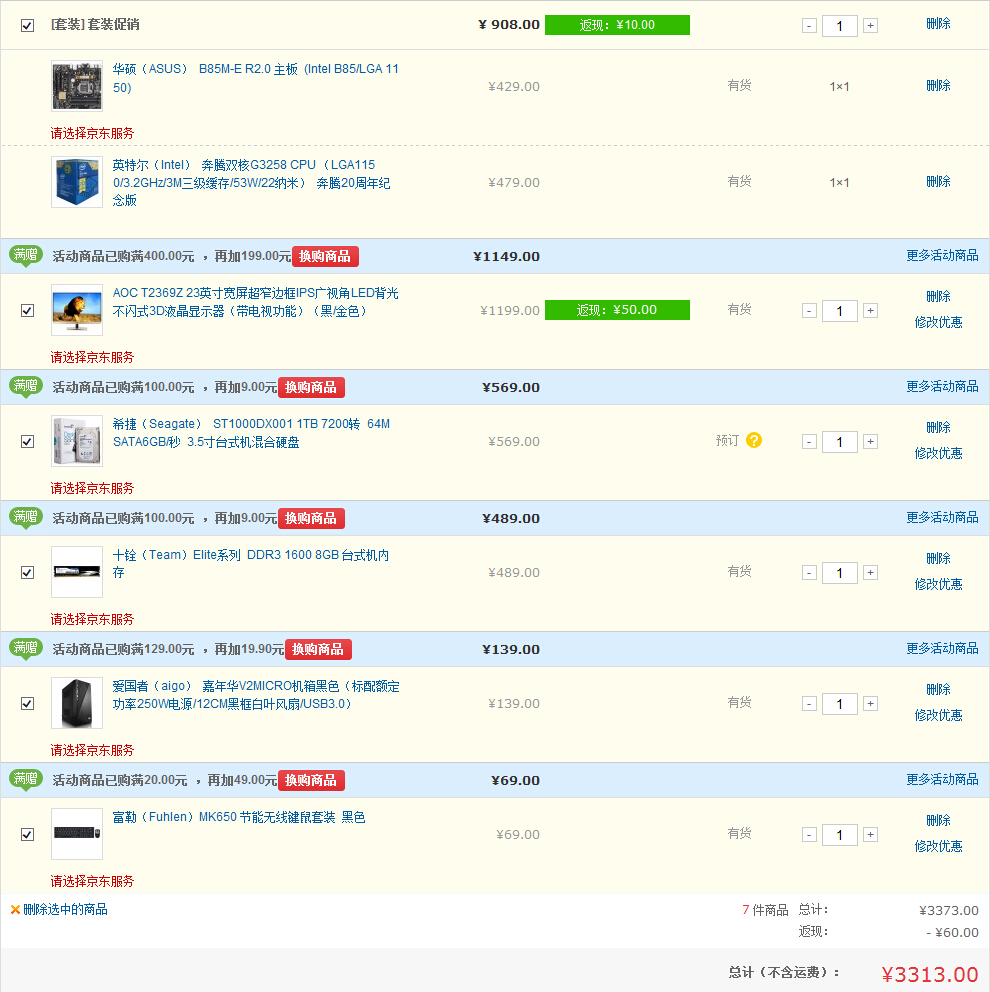This screenshot has width=990, height=992.
Task: Decrease quantity of the aigo case
Action: [x=809, y=704]
